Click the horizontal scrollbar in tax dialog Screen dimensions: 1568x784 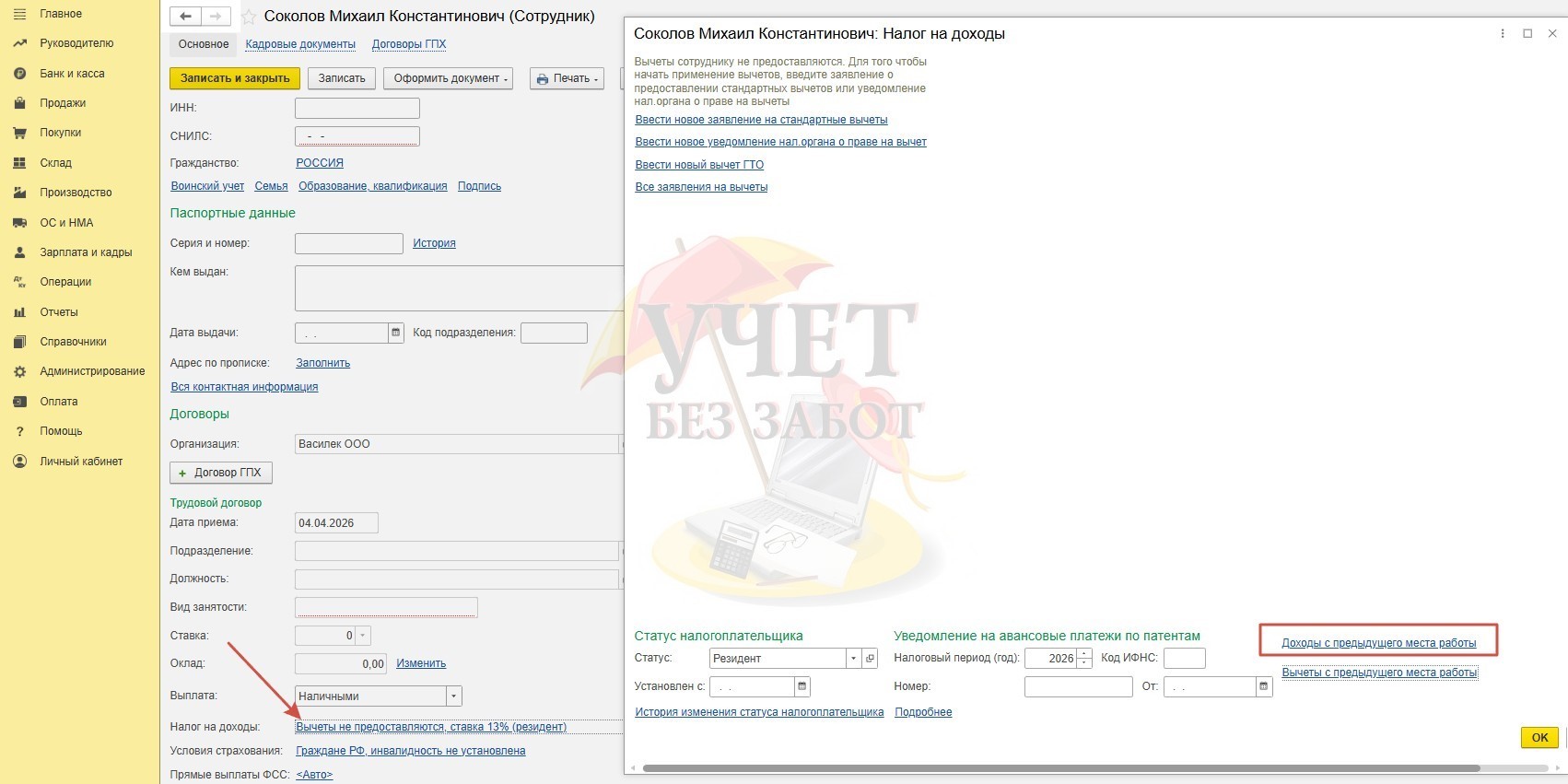[x=1059, y=767]
